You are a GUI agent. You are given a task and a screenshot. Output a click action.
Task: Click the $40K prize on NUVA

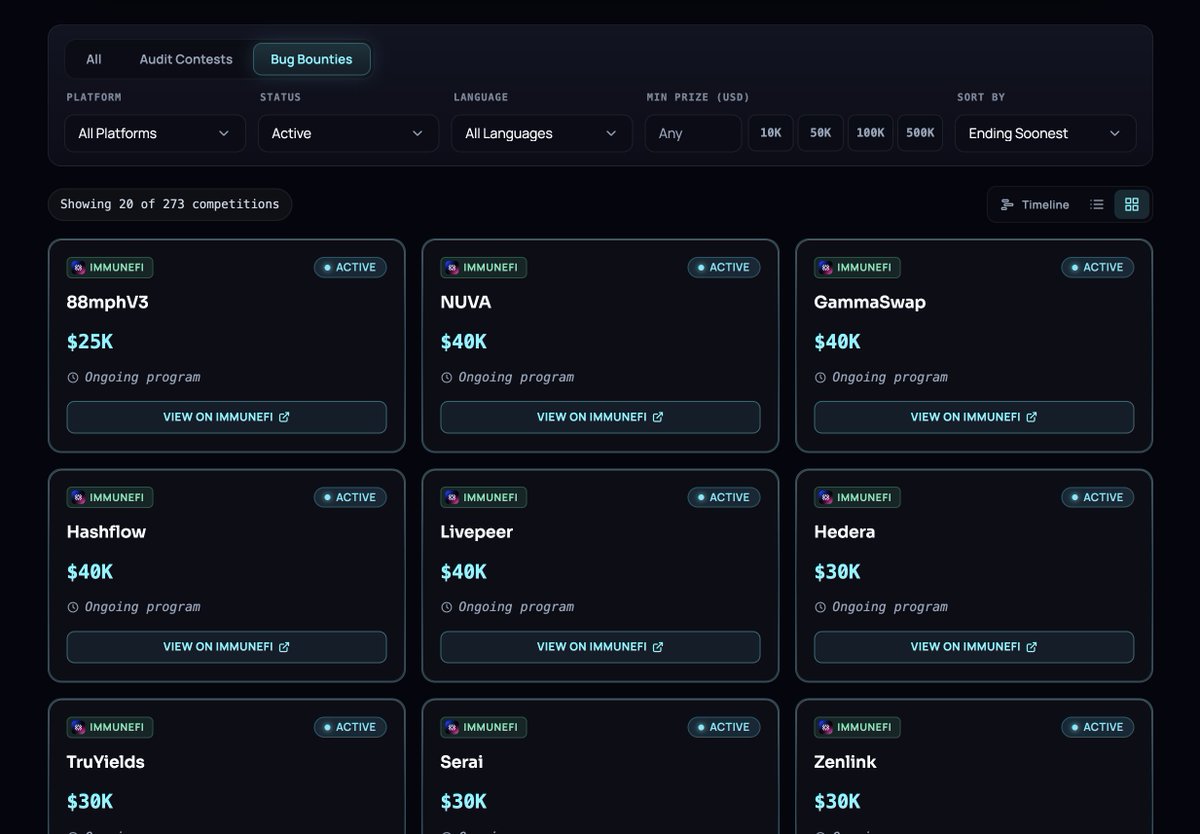pyautogui.click(x=464, y=342)
